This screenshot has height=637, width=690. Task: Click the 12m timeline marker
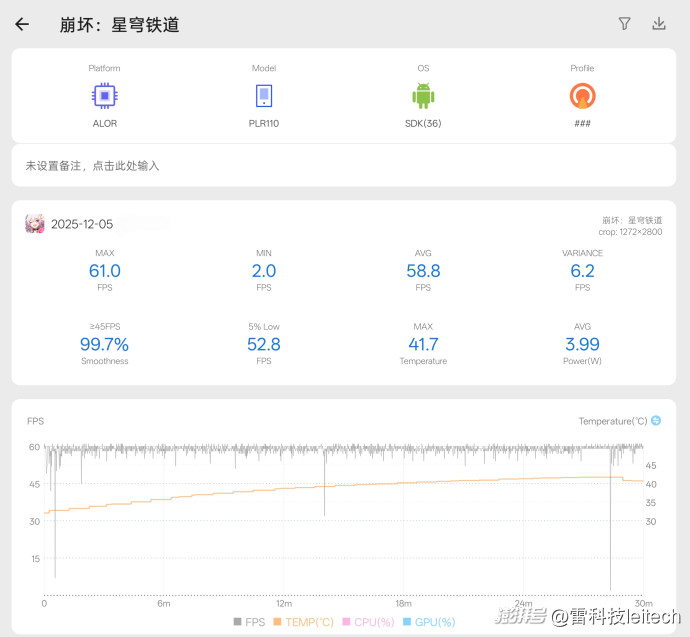[x=283, y=603]
